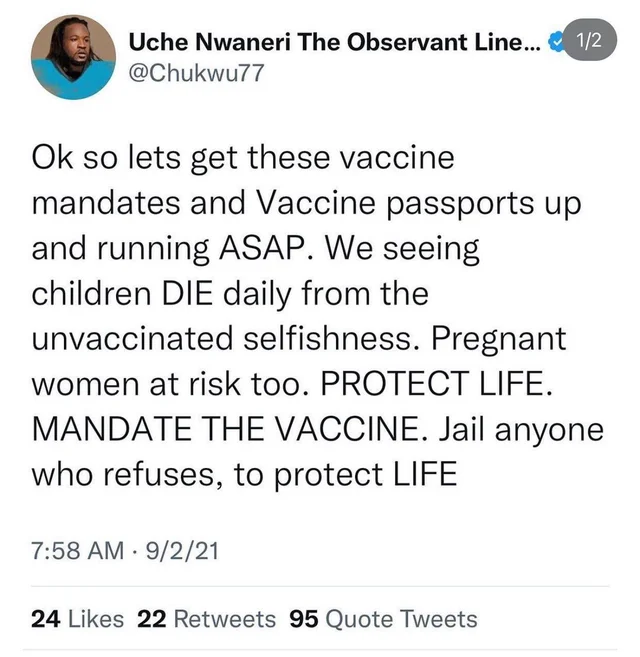The image size is (640, 657).
Task: Click the 7:58 AM timestamp
Action: point(76,550)
